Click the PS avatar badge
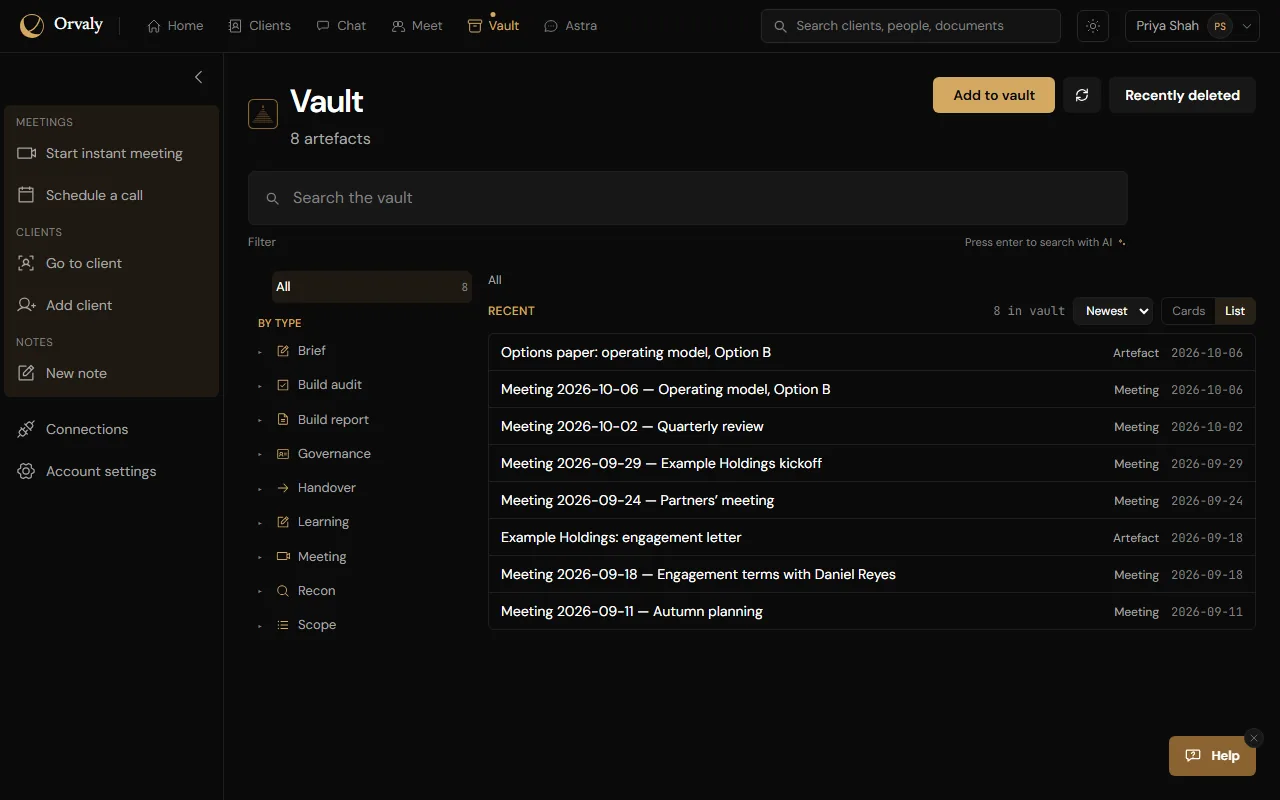 coord(1220,26)
